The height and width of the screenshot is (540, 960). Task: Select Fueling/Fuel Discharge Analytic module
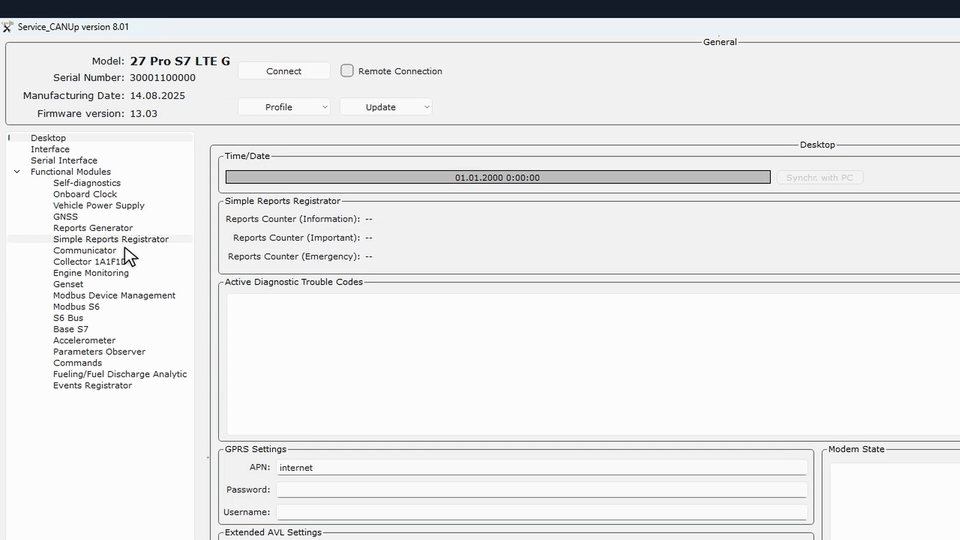tap(120, 374)
